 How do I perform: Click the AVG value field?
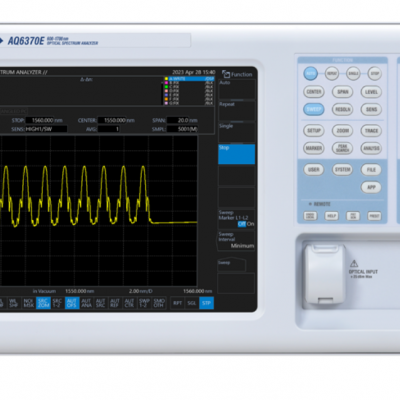[108, 129]
